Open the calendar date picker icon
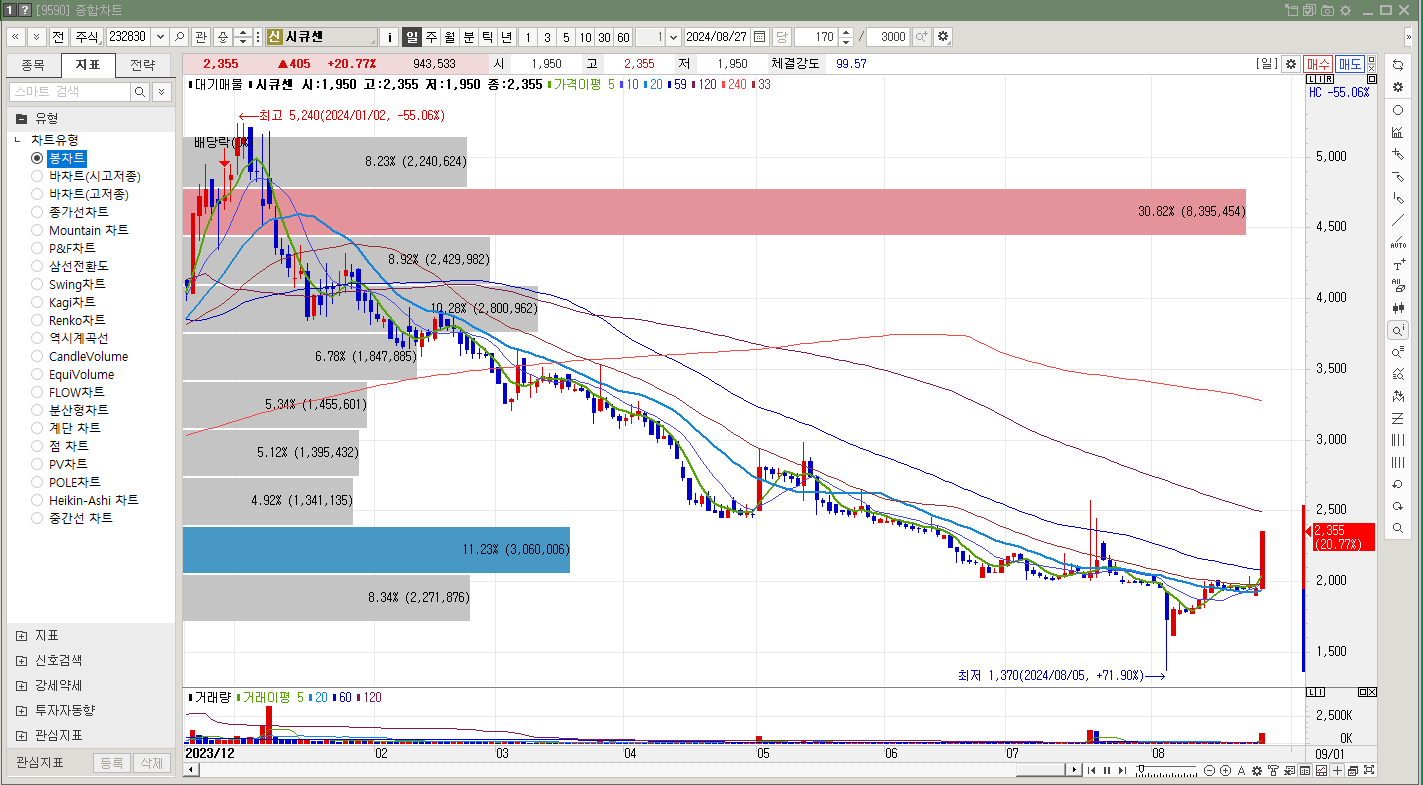Image resolution: width=1423 pixels, height=785 pixels. click(760, 37)
